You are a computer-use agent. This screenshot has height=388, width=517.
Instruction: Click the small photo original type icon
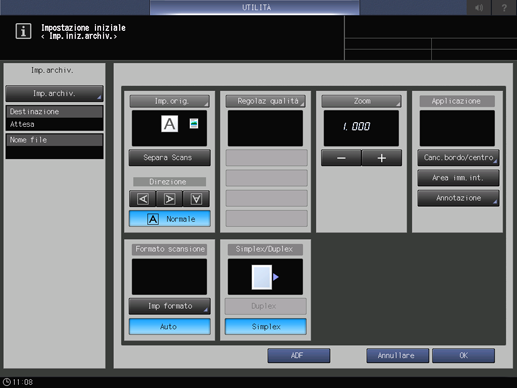(x=194, y=124)
